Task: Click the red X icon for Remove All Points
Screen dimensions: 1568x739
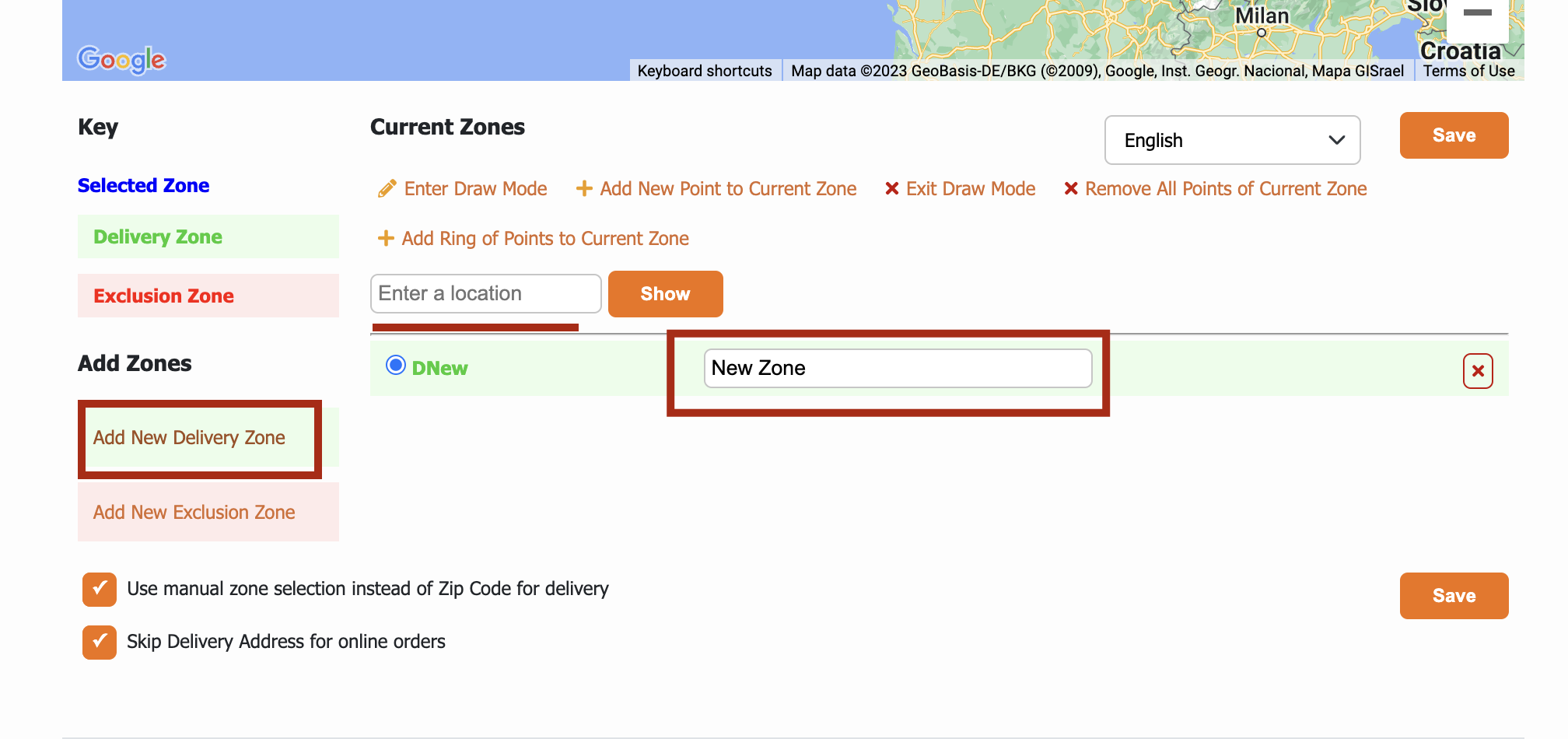Action: point(1071,189)
